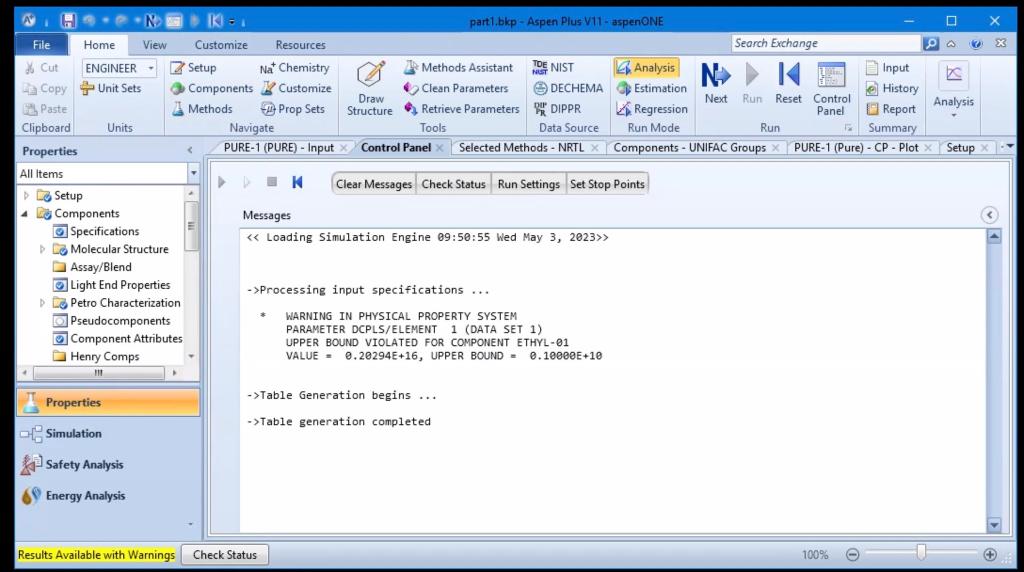Switch to the Customize ribbon tab
This screenshot has width=1024, height=572.
click(x=221, y=45)
